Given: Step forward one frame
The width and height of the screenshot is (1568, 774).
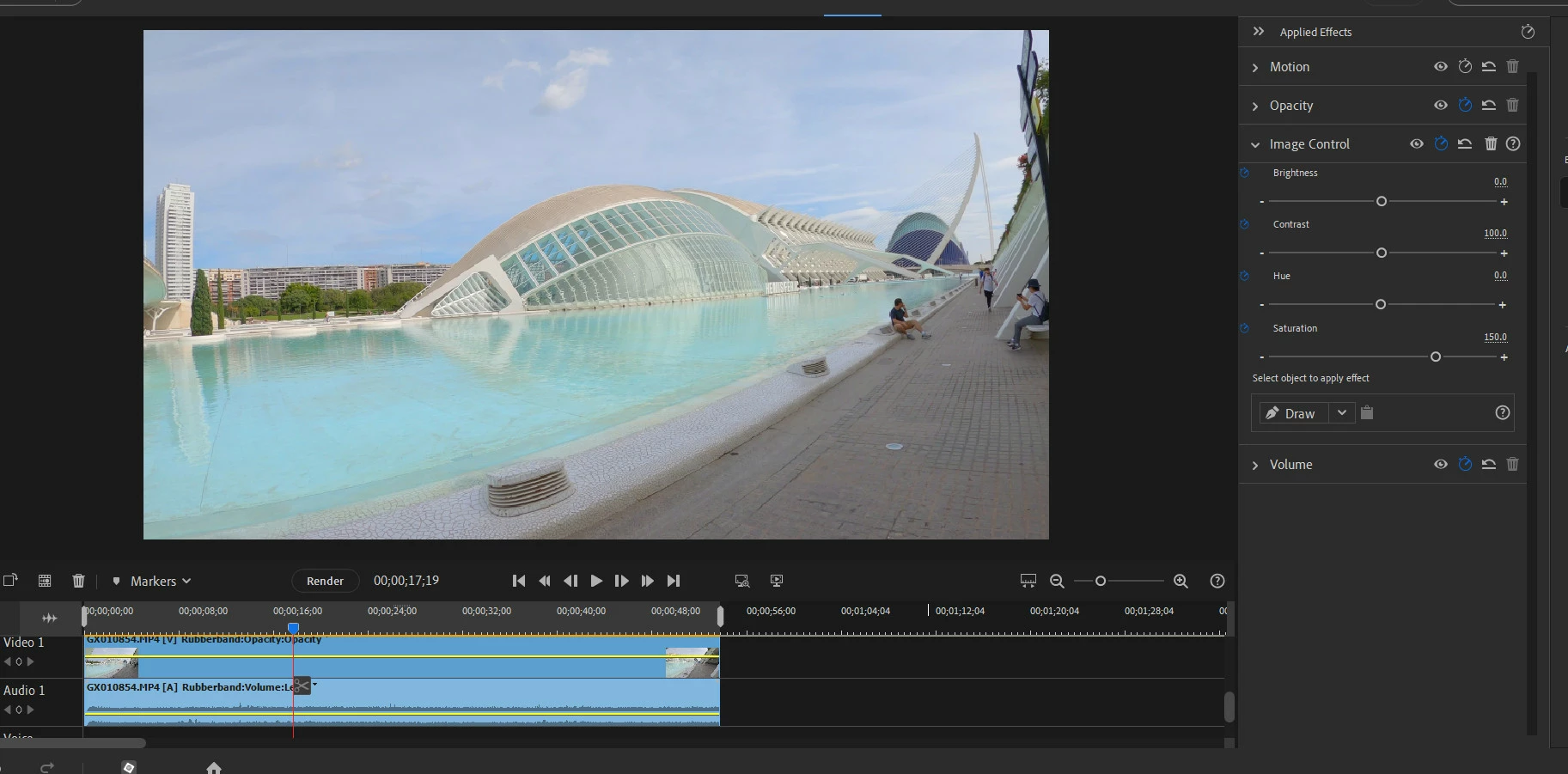Looking at the screenshot, I should (622, 581).
